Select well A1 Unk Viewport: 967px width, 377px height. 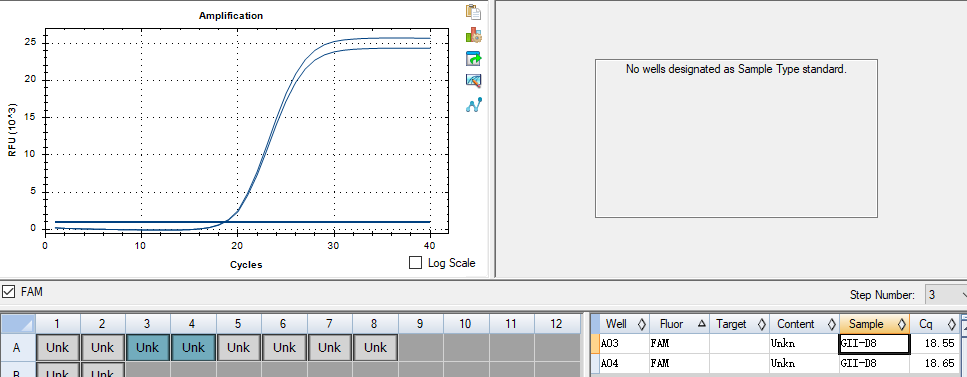tap(57, 348)
